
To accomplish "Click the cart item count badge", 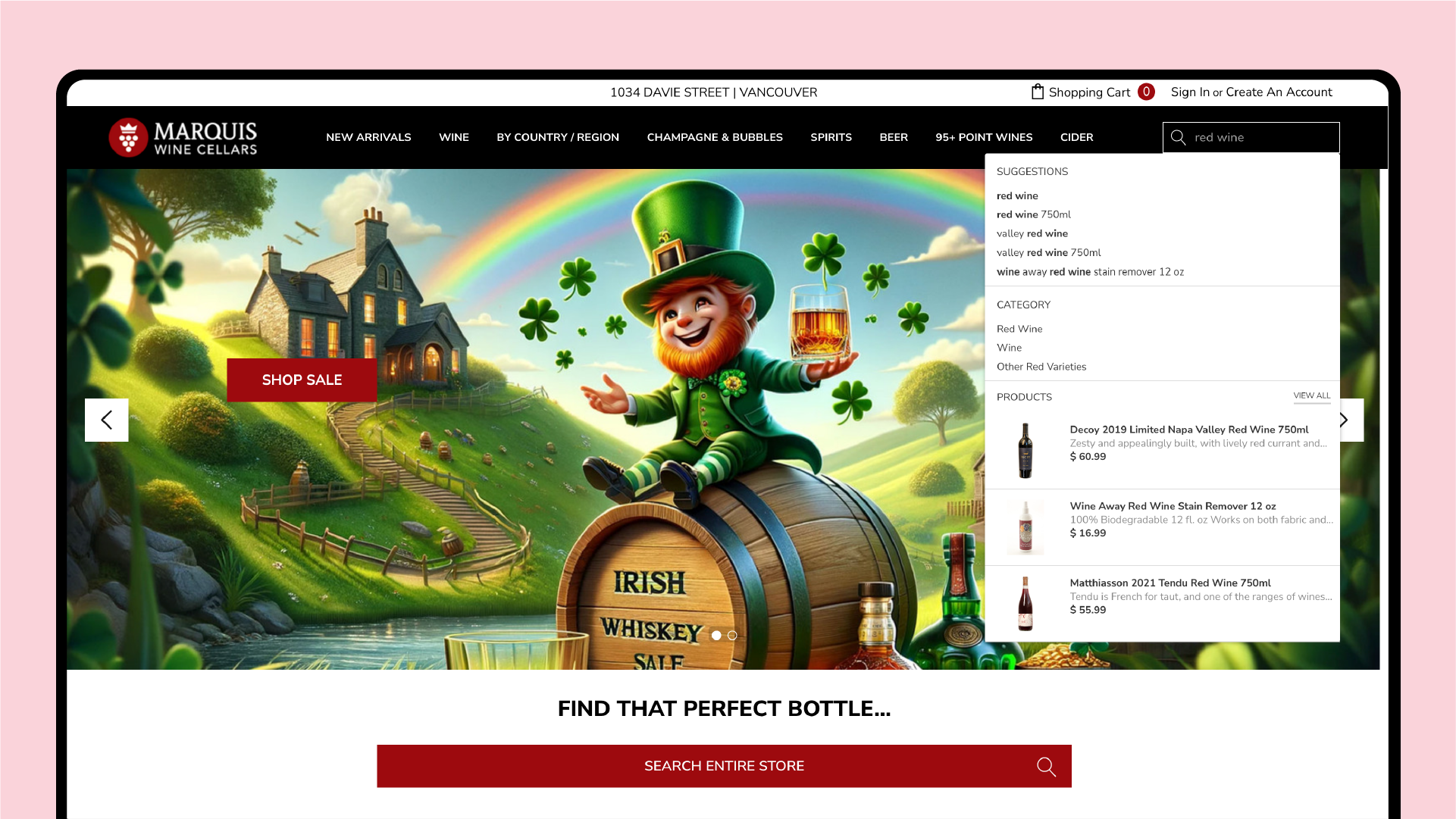I will 1146,92.
